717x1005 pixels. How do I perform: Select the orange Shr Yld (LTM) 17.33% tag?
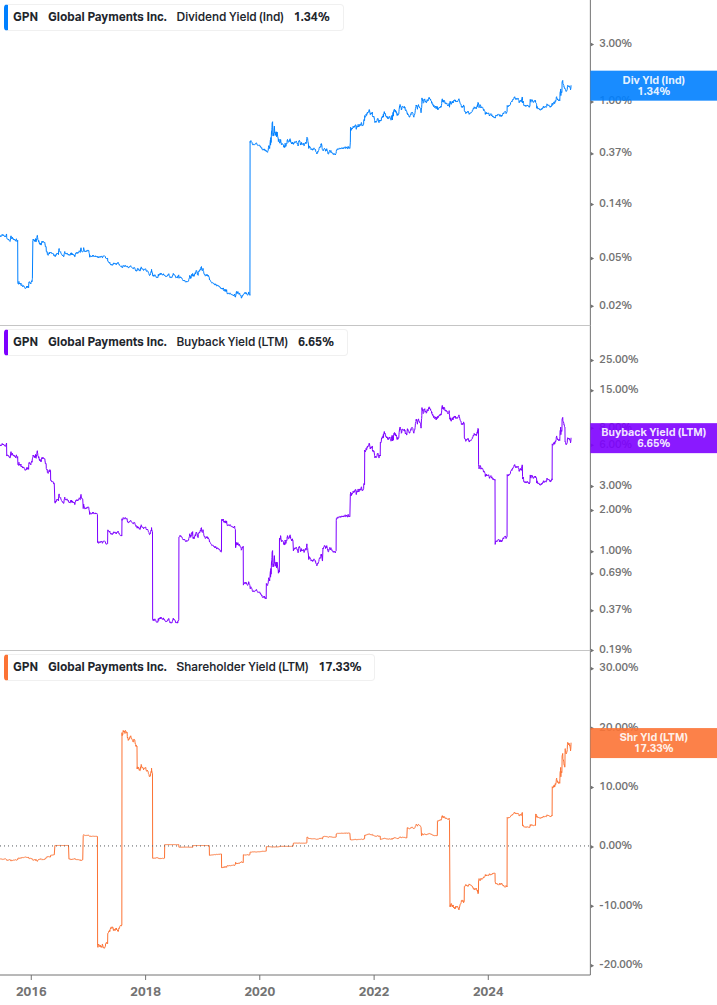click(x=654, y=743)
